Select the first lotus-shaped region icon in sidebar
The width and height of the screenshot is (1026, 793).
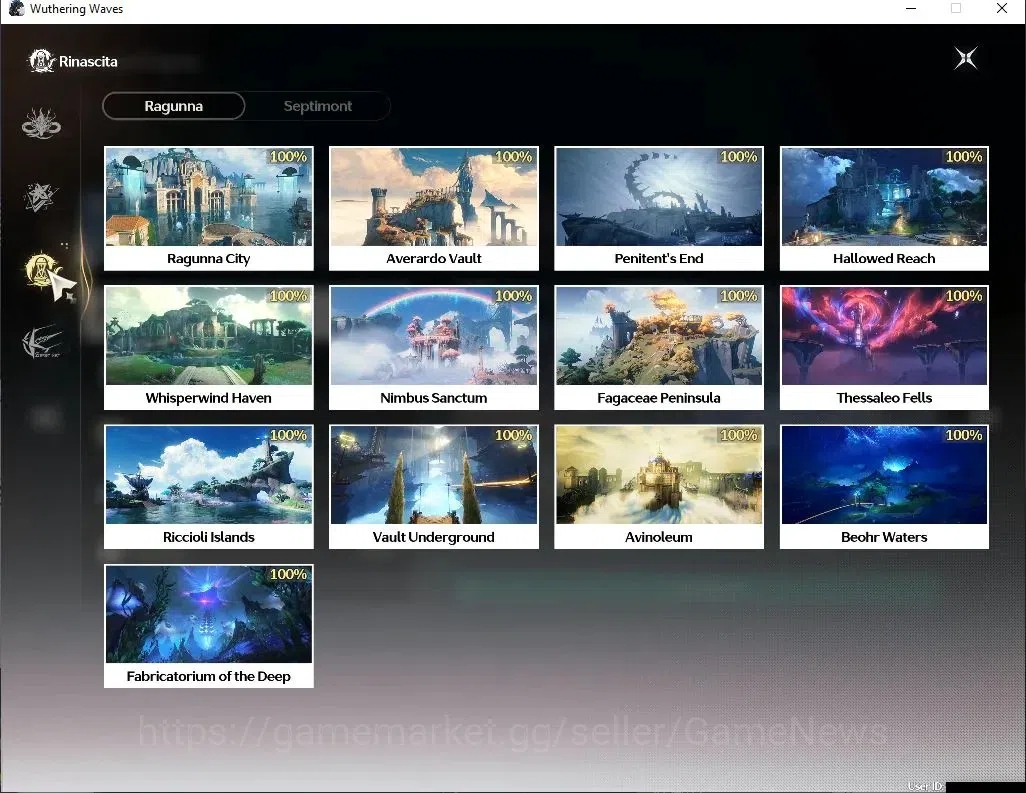point(41,123)
